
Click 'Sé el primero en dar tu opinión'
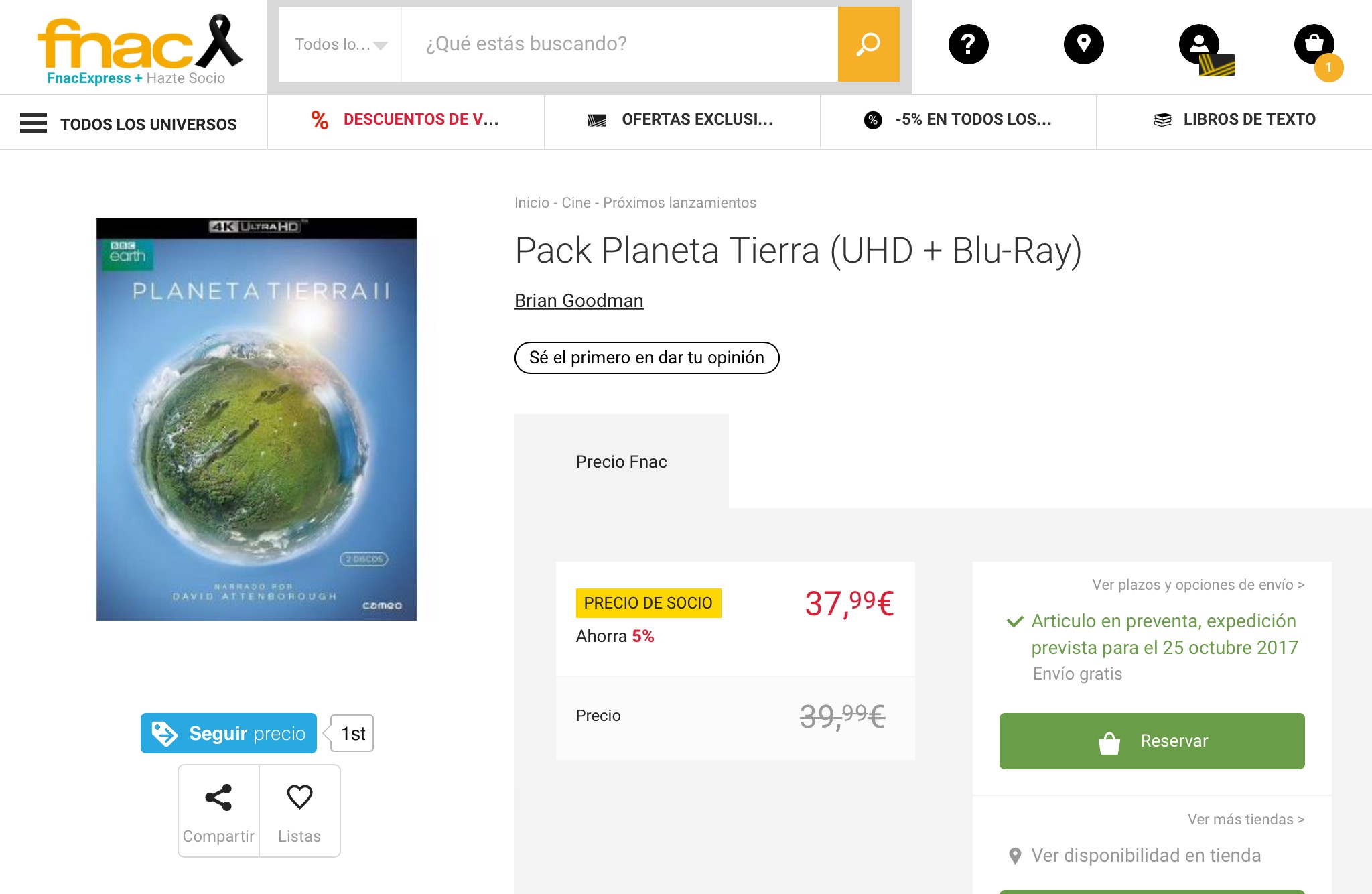pyautogui.click(x=646, y=358)
